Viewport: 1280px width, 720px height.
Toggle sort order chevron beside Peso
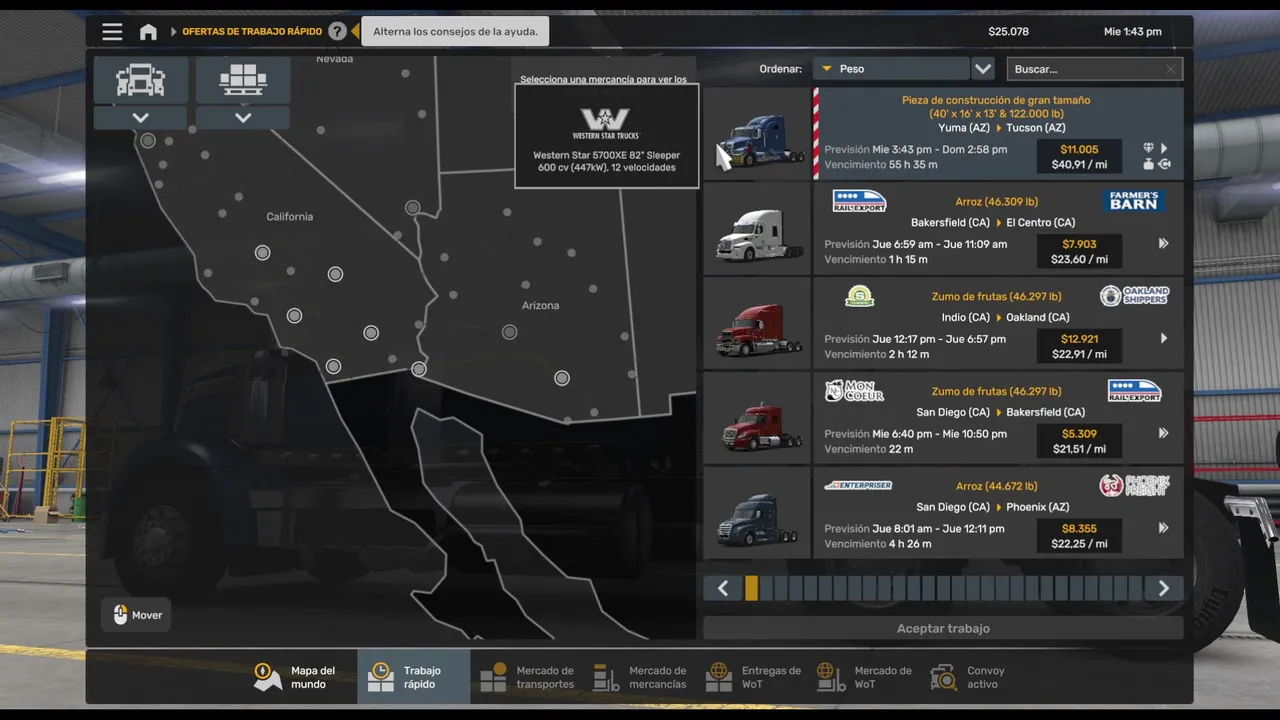pos(983,69)
